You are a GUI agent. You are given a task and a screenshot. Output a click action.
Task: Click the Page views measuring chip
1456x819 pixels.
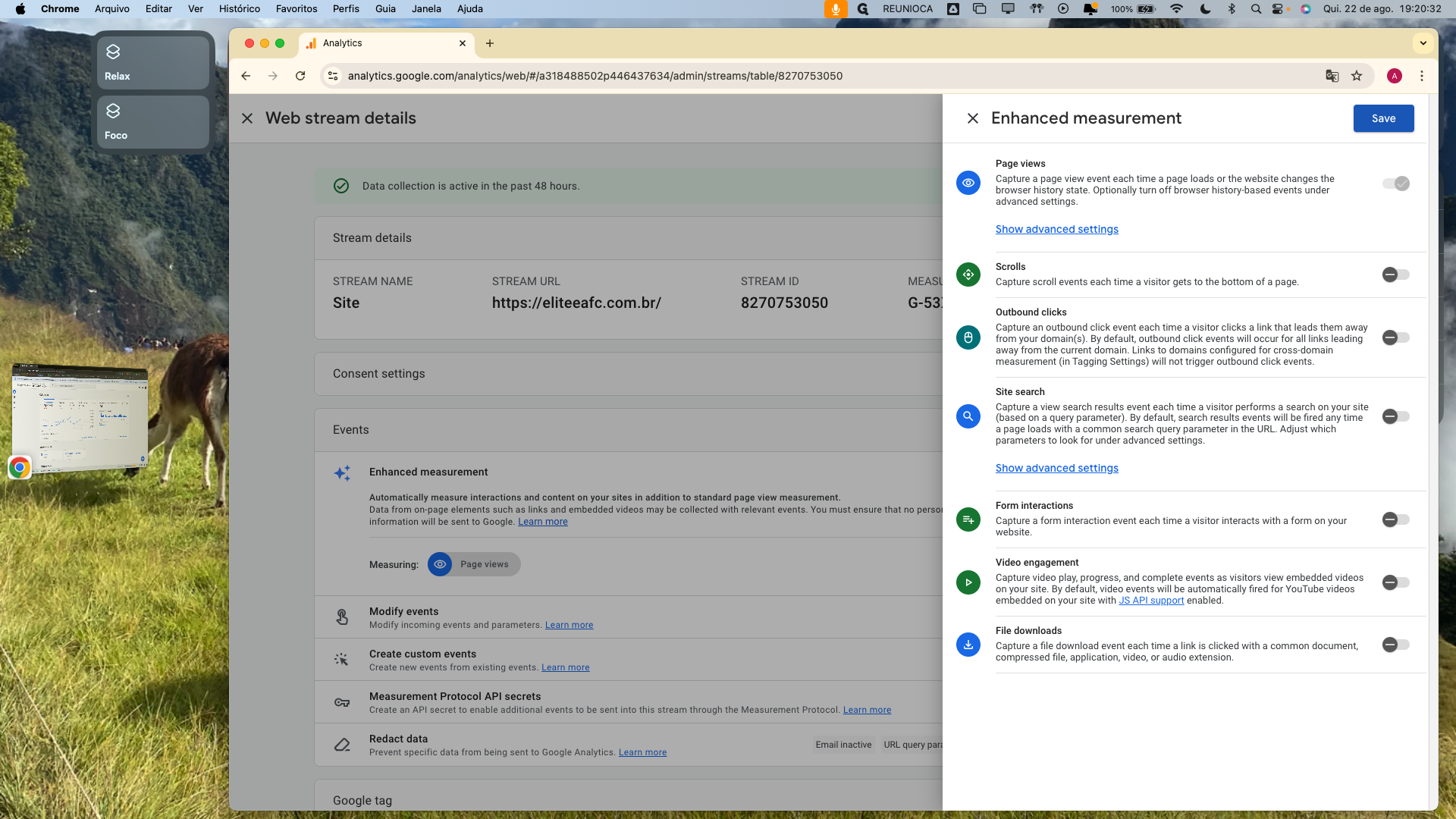[x=474, y=564]
